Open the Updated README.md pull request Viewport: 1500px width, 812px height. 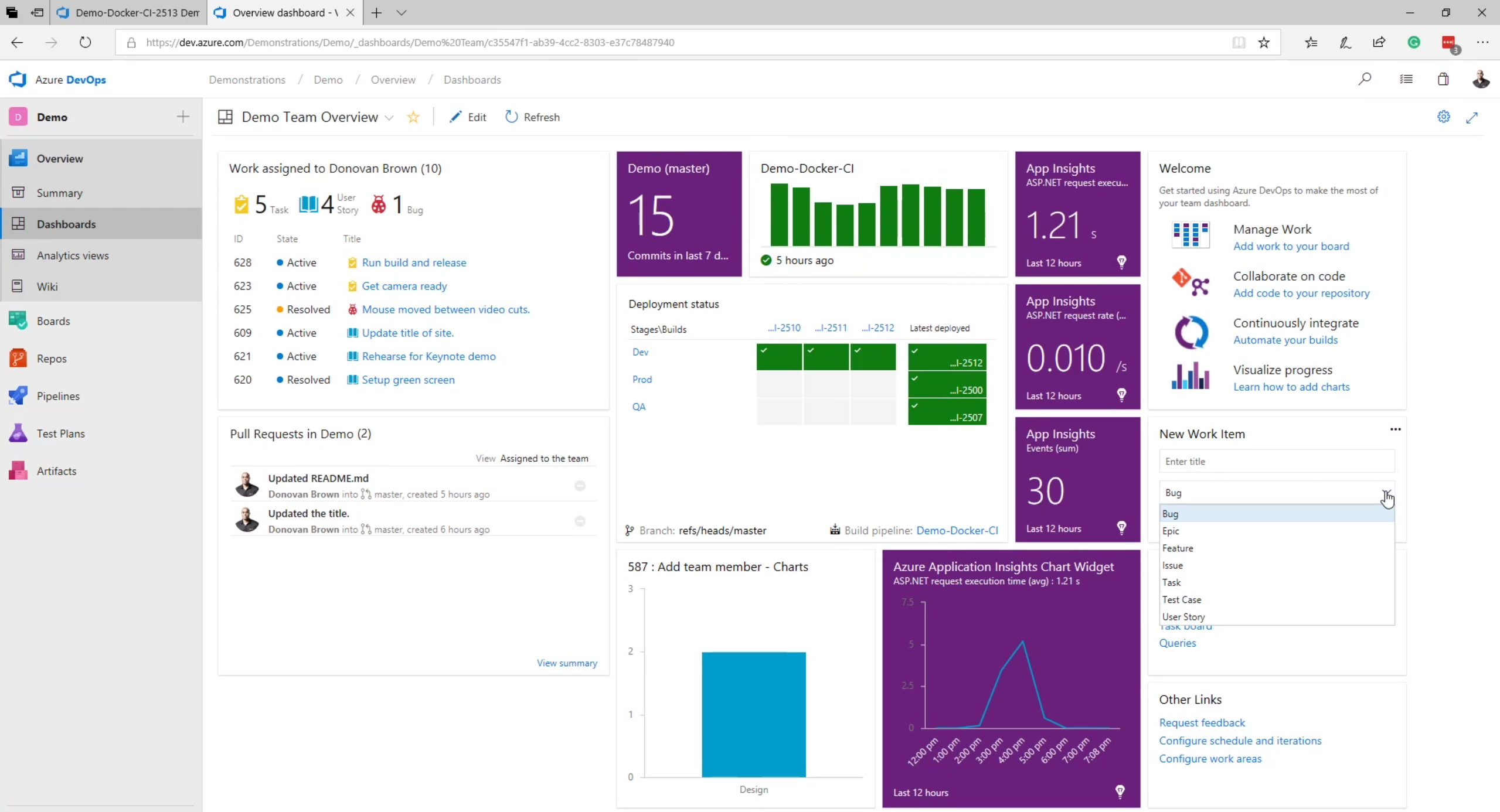point(318,478)
